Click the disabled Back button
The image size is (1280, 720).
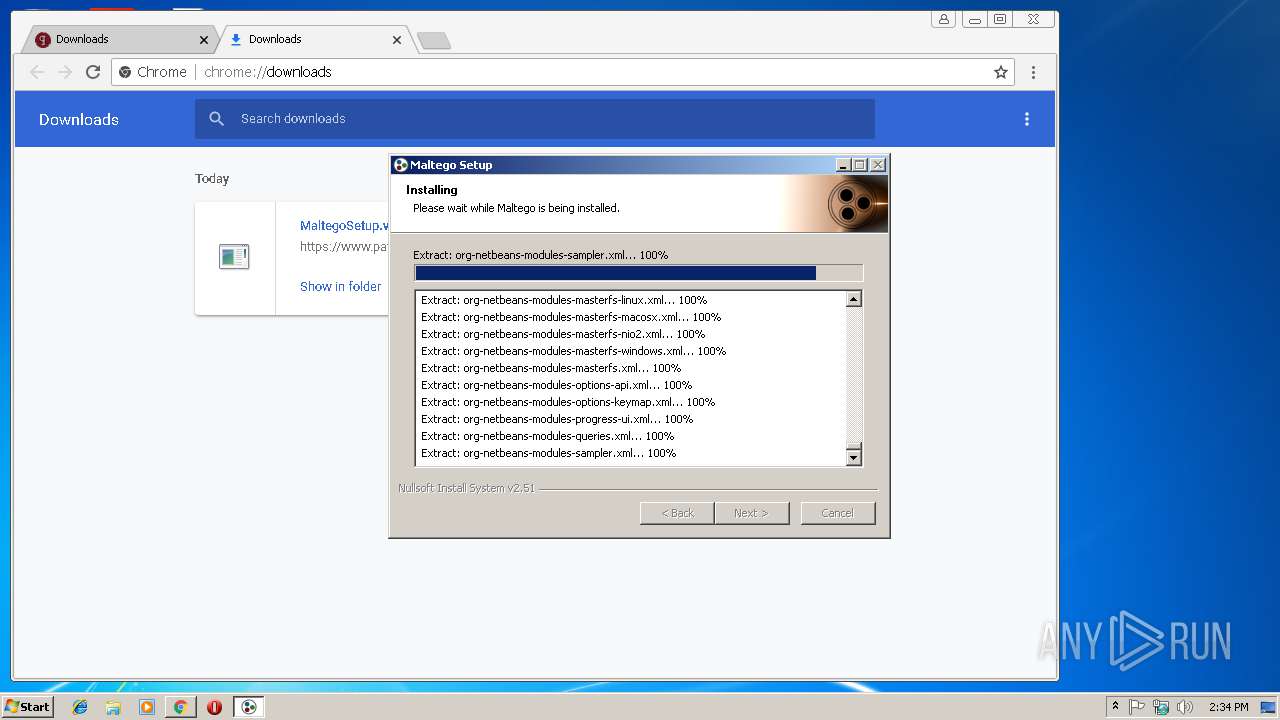[677, 513]
